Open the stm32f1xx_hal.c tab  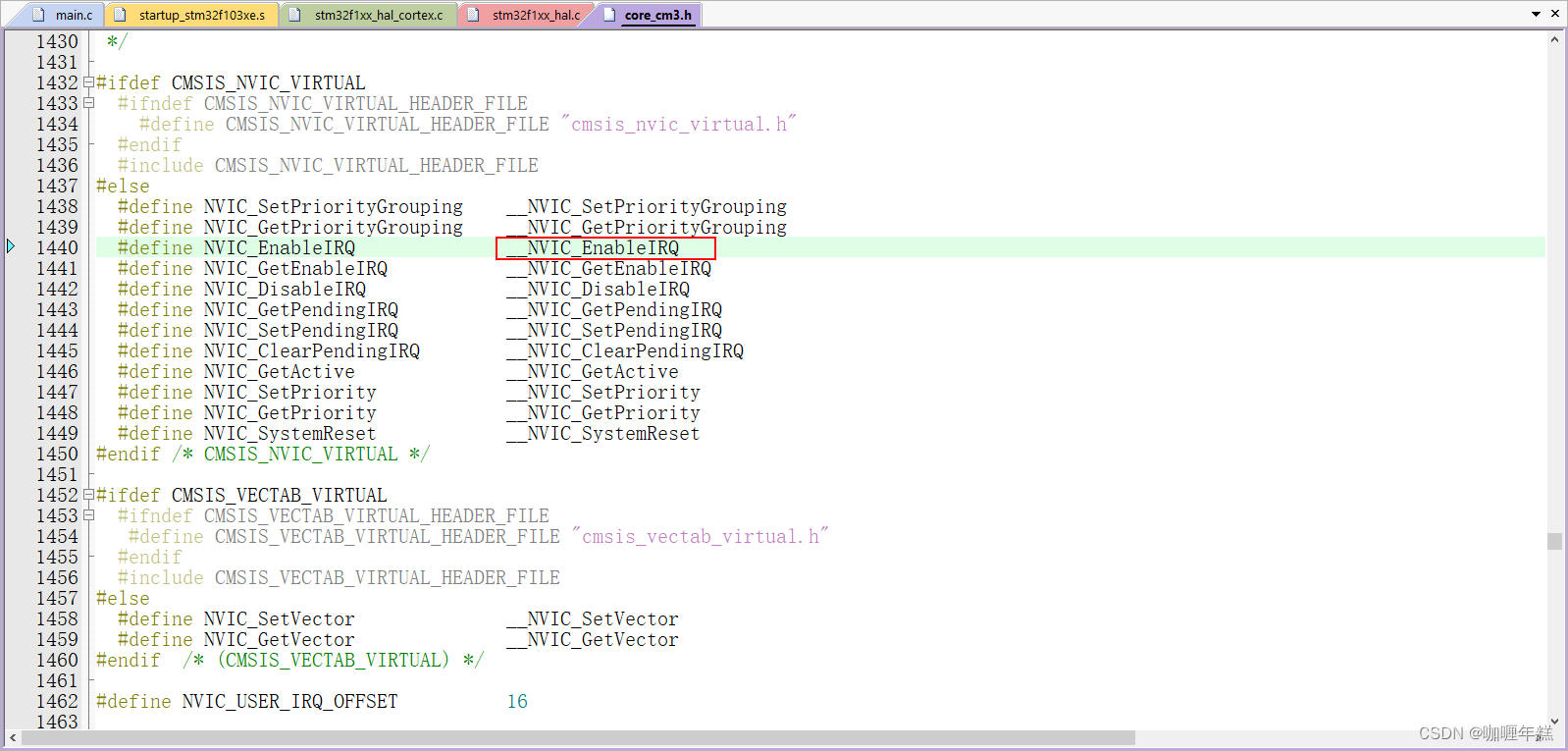coord(526,15)
